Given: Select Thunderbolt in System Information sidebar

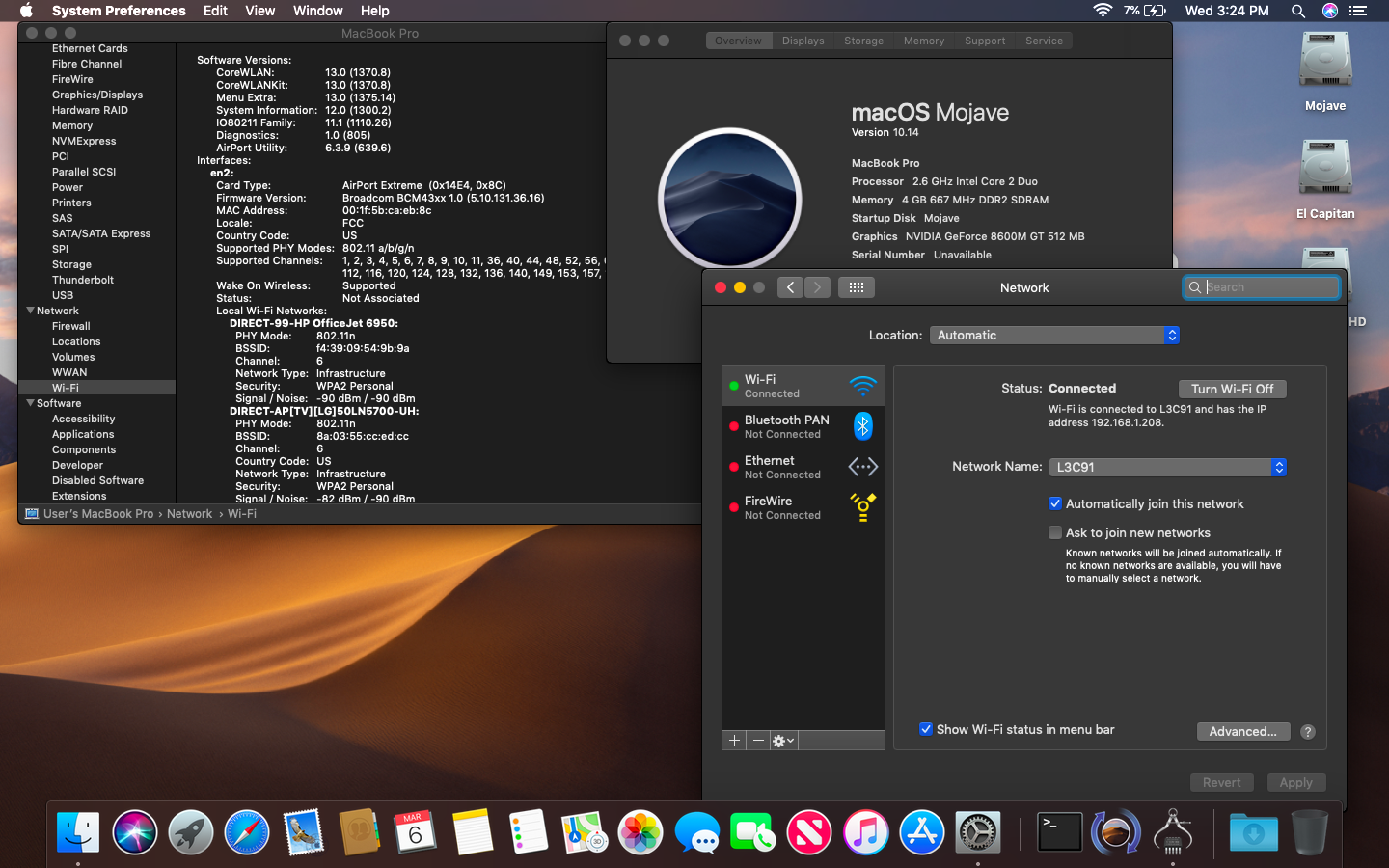Looking at the screenshot, I should (x=83, y=280).
